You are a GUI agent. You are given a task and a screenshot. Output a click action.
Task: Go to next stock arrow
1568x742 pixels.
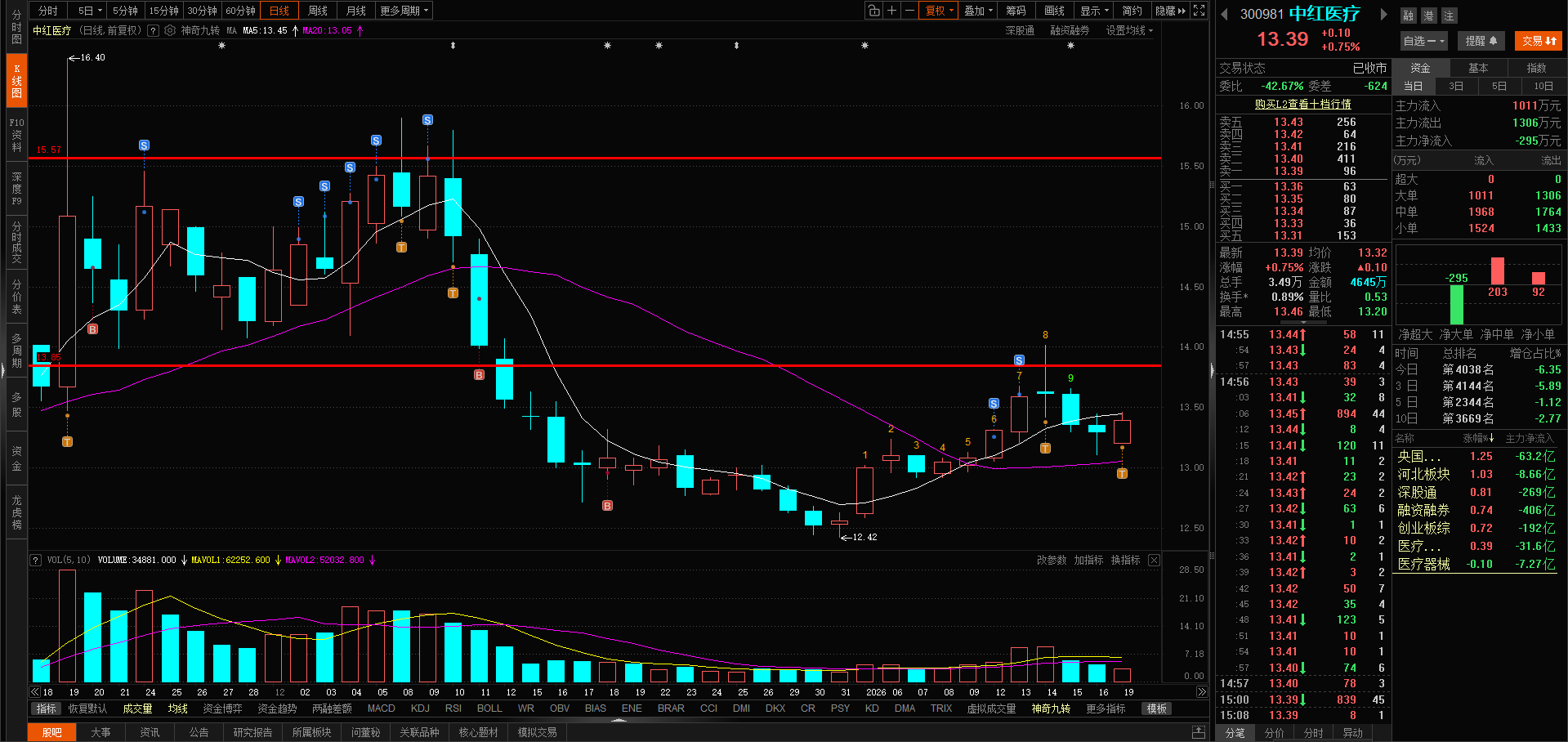click(x=1383, y=14)
